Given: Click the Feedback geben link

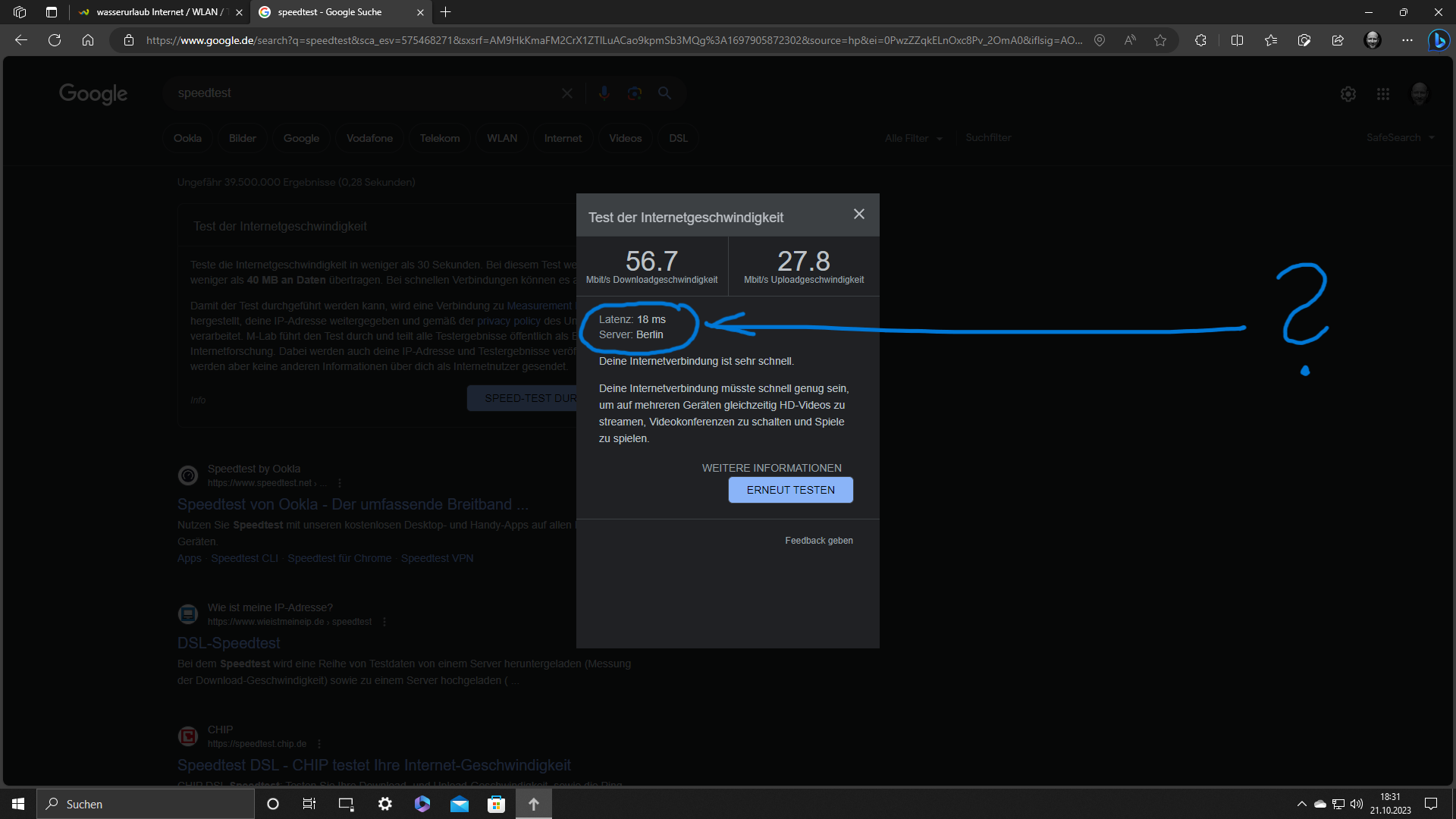Looking at the screenshot, I should (818, 541).
